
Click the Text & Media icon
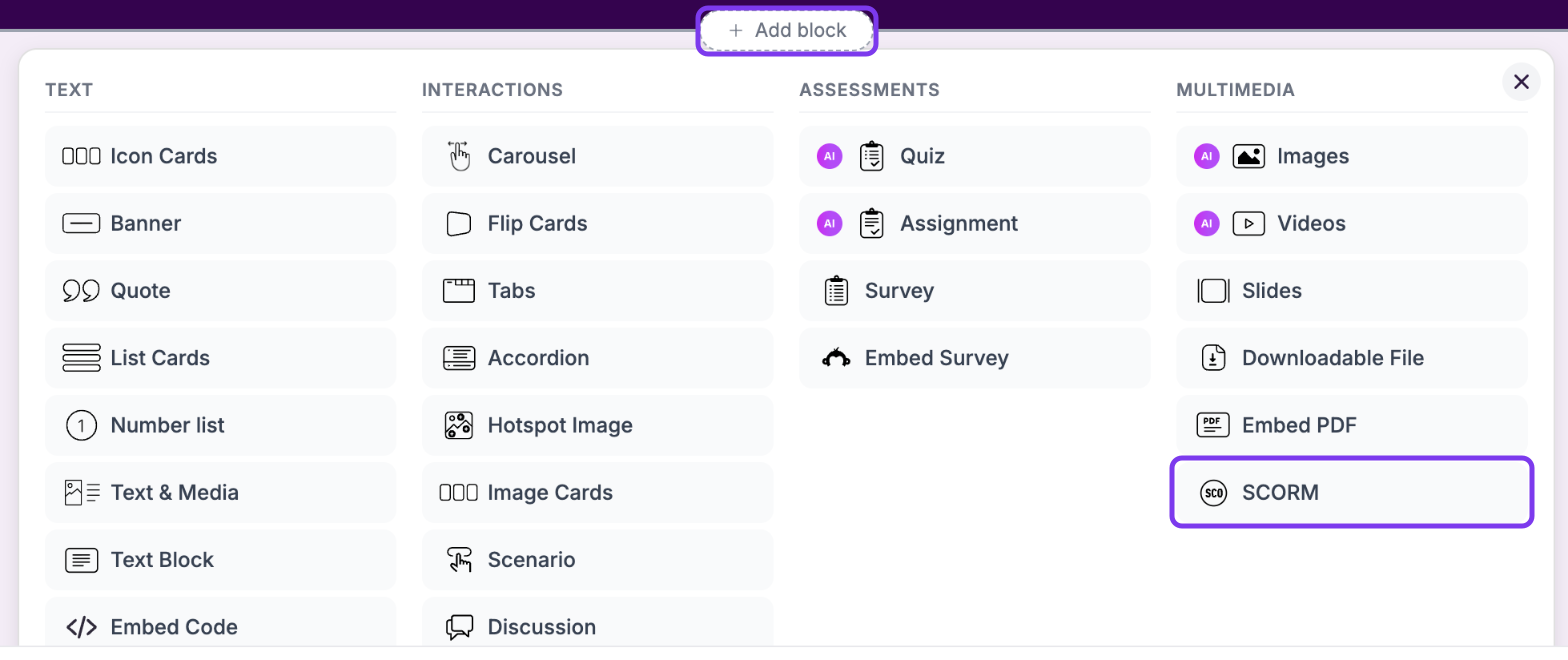(x=81, y=492)
